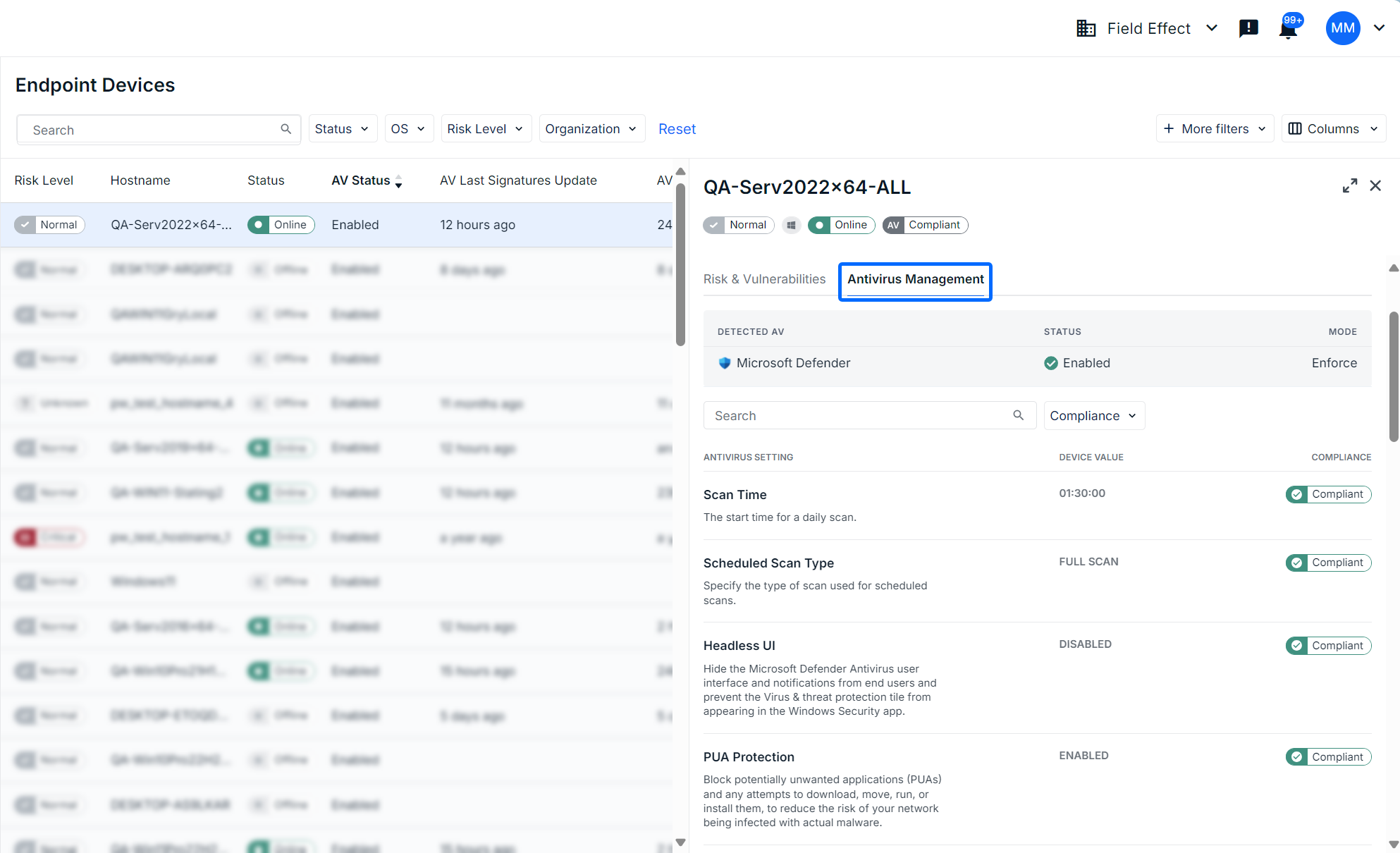Image resolution: width=1400 pixels, height=853 pixels.
Task: Click the antivirus settings Search field
Action: 860,416
